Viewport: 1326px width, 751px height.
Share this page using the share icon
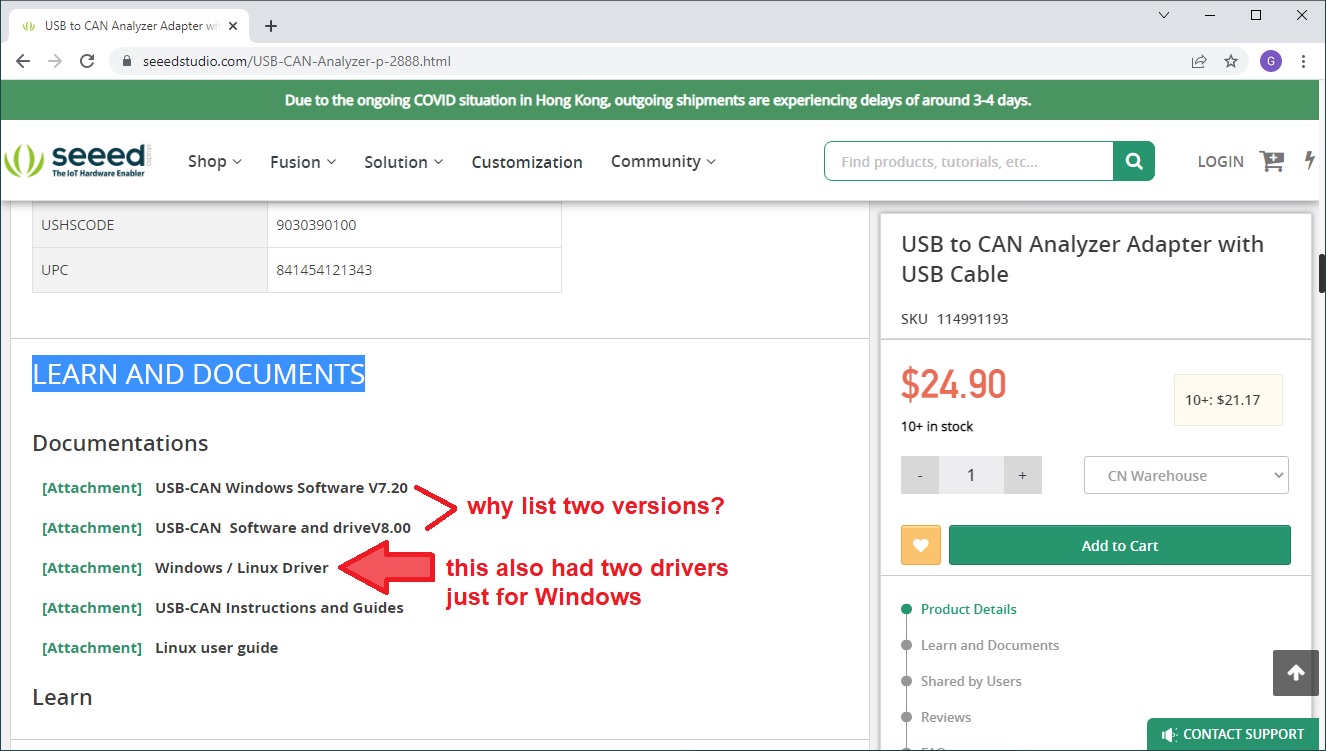pyautogui.click(x=1198, y=61)
